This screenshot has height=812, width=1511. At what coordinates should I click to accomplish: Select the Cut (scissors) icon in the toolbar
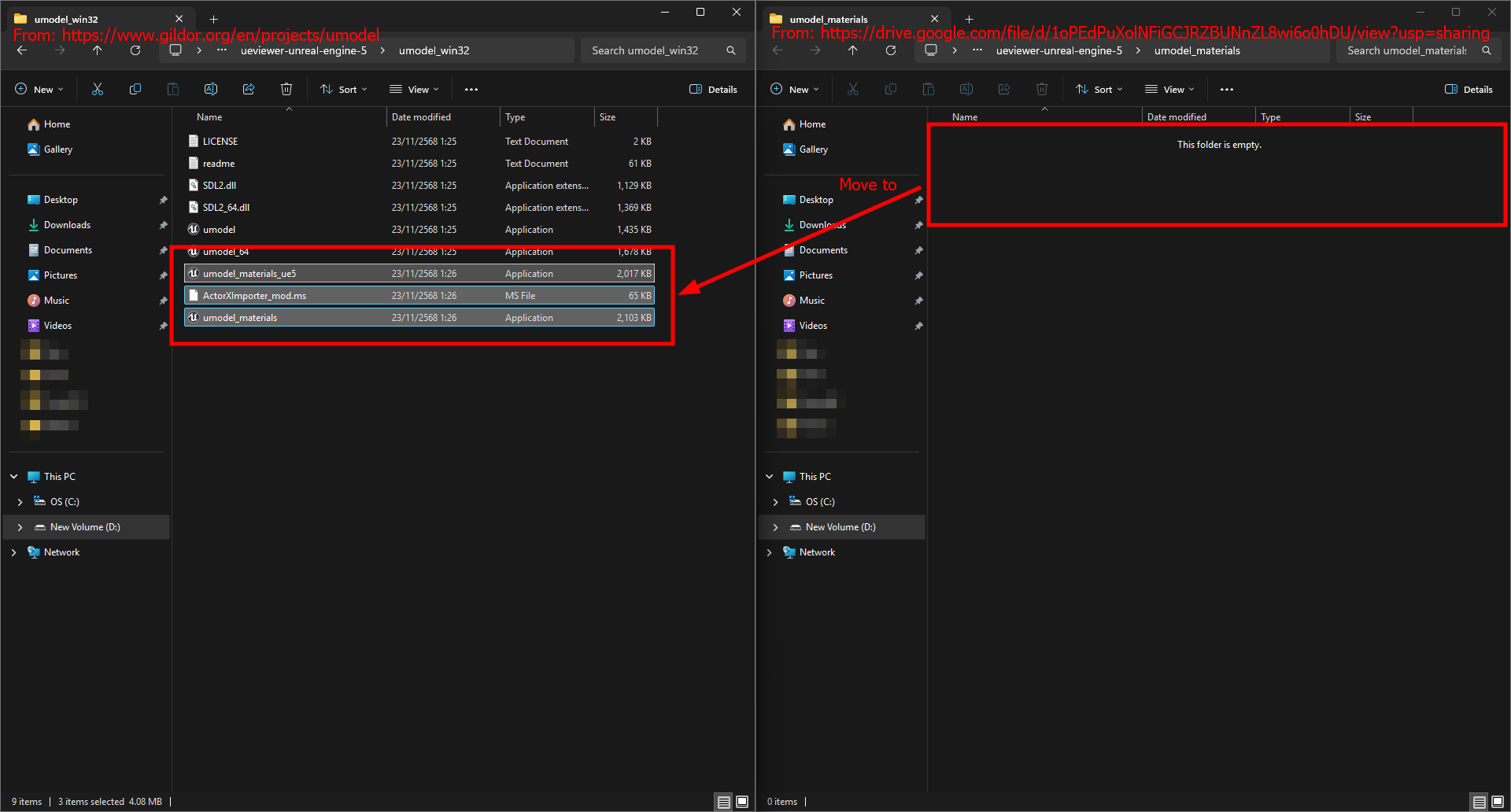(98, 89)
